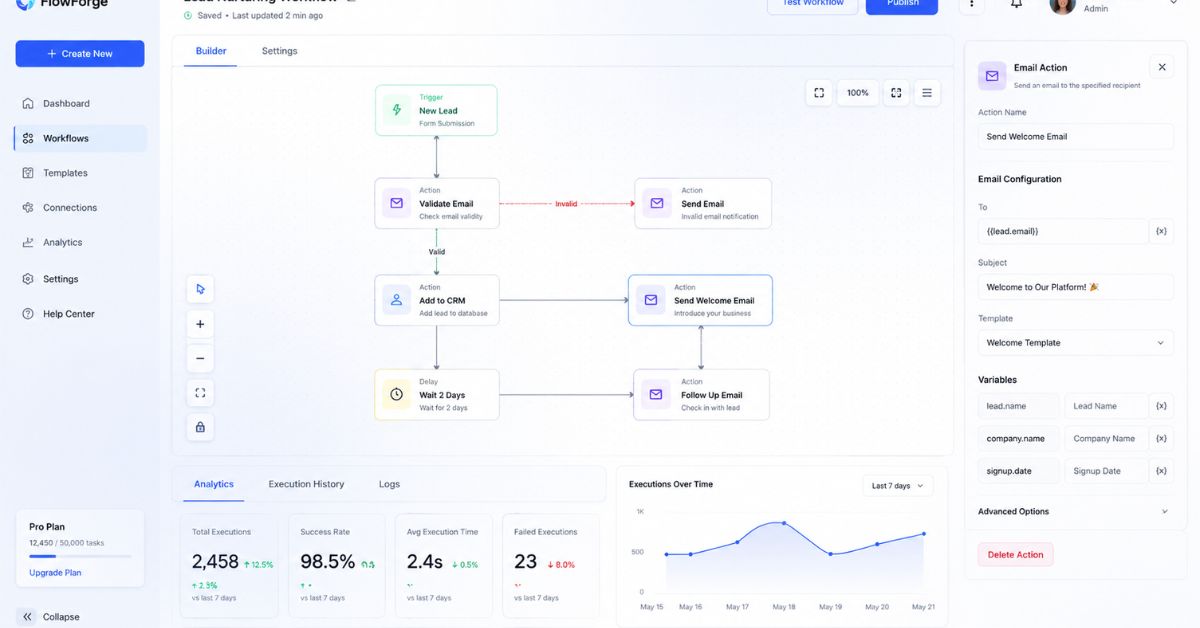Click the Admin user avatar
The height and width of the screenshot is (628, 1200).
coord(1063,5)
